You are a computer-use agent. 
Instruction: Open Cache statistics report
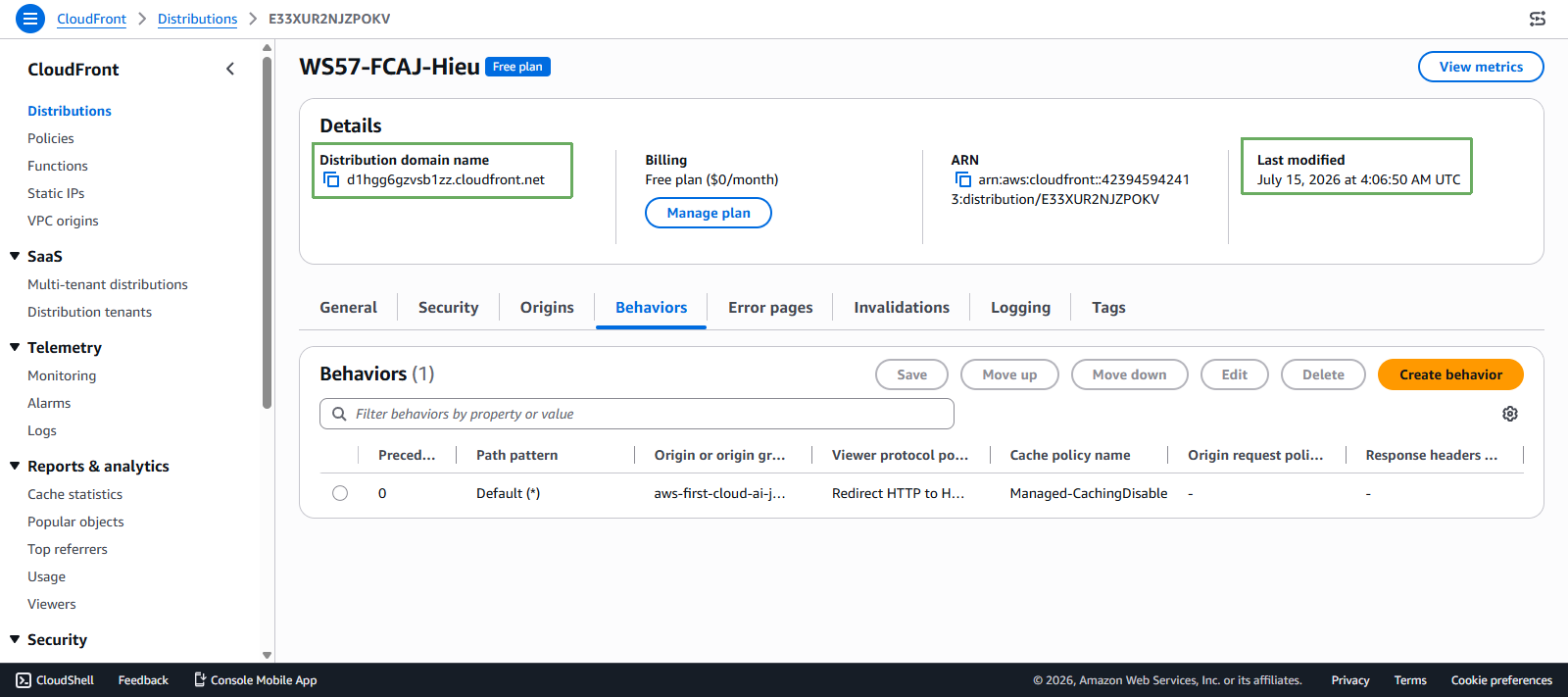pos(74,494)
